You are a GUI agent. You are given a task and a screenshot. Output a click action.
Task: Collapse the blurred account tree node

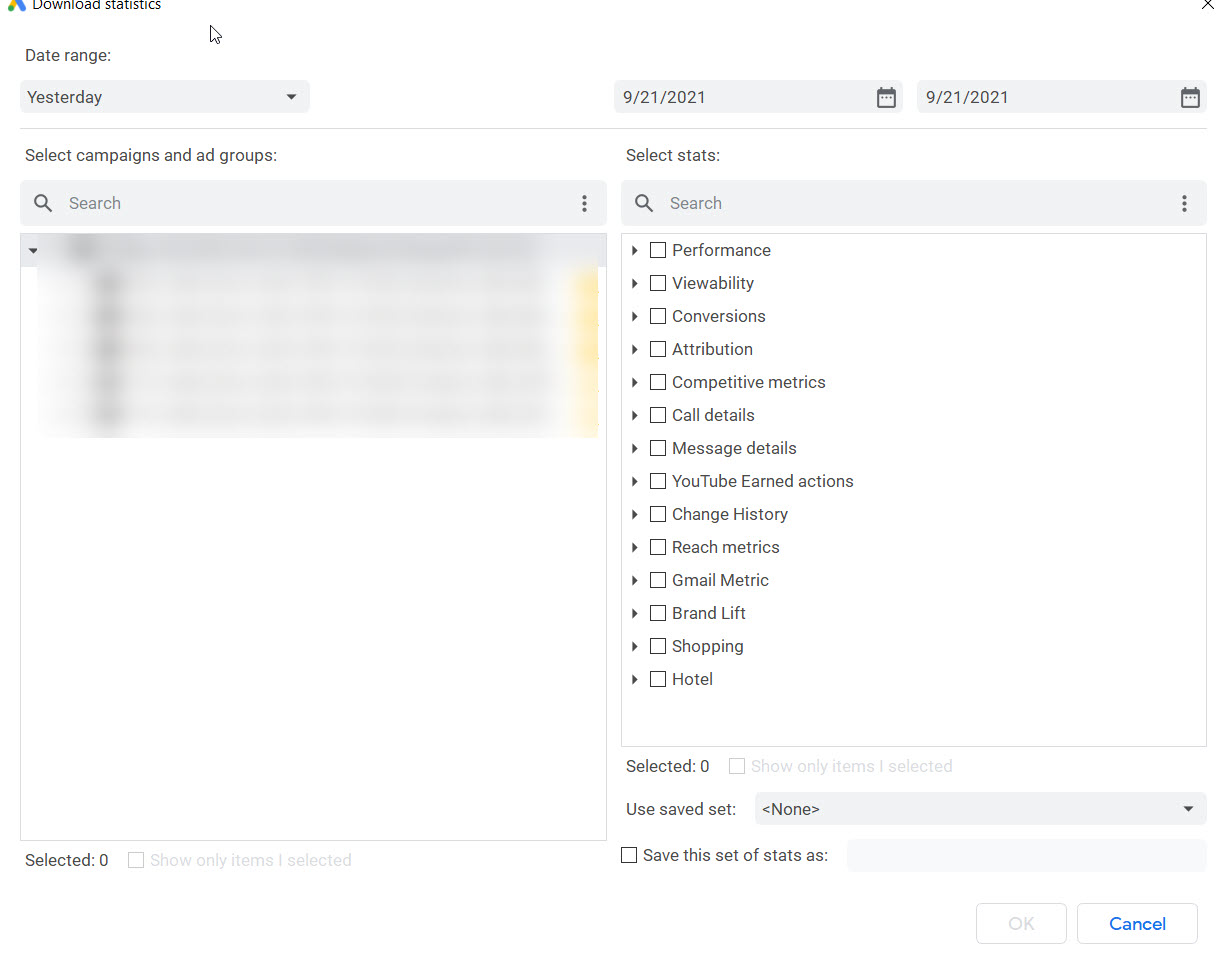[33, 251]
